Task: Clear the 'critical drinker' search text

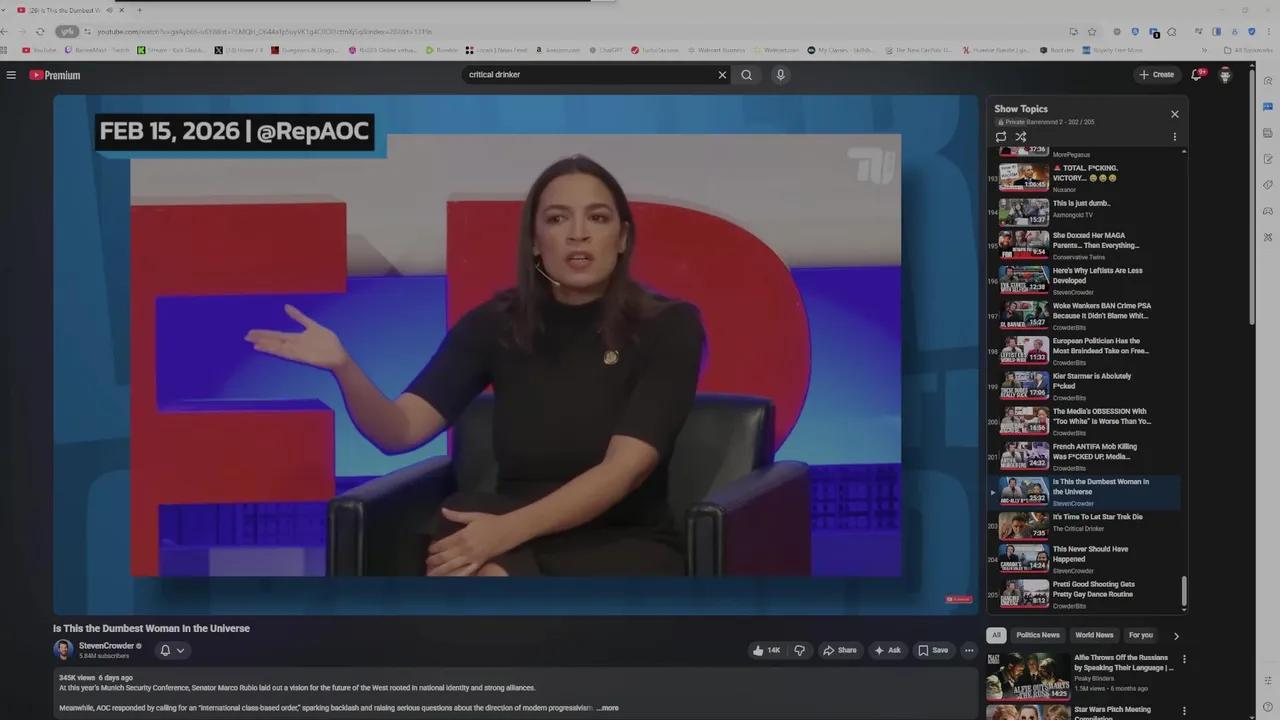Action: [x=722, y=75]
